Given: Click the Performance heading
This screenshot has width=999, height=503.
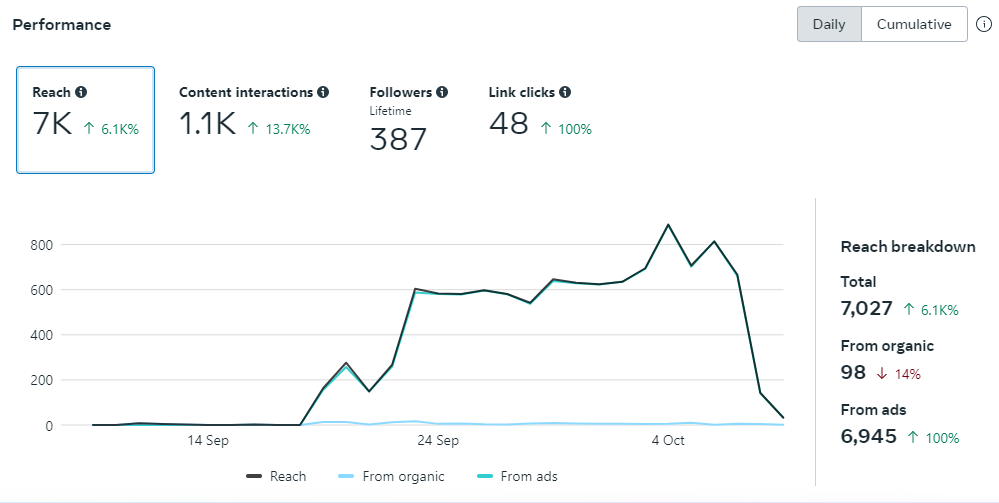Looking at the screenshot, I should 62,24.
